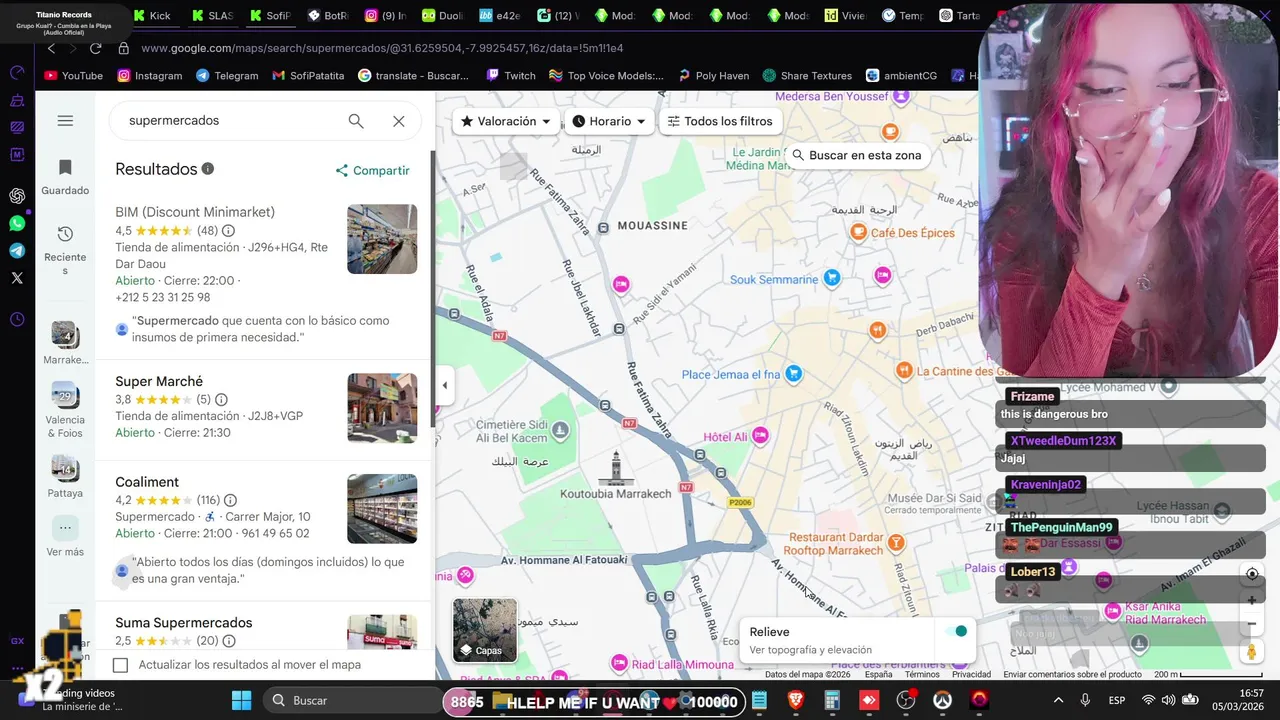
Task: Zoom in the map with plus button
Action: (x=1251, y=601)
